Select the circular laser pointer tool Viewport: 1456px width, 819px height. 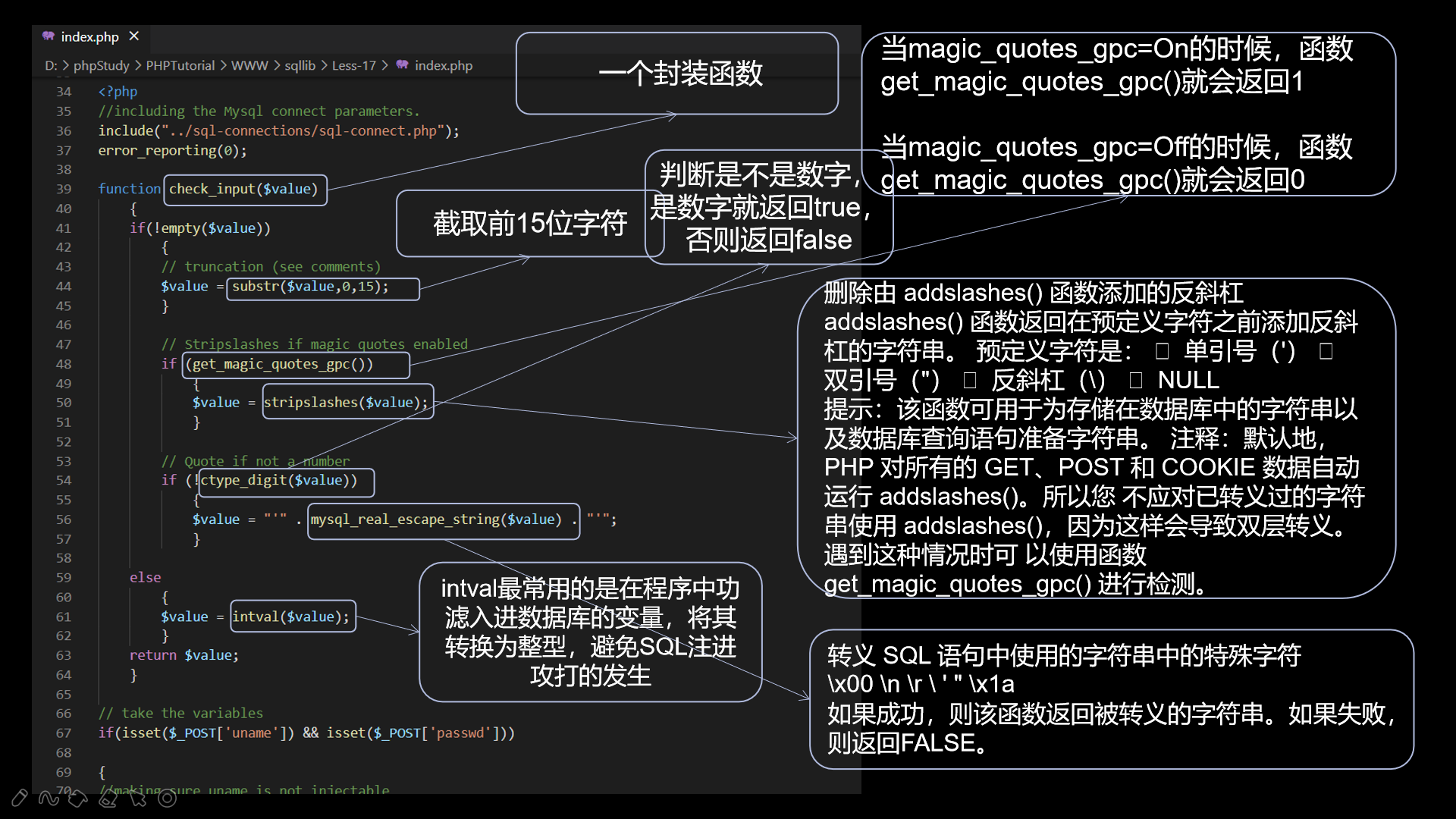168,798
